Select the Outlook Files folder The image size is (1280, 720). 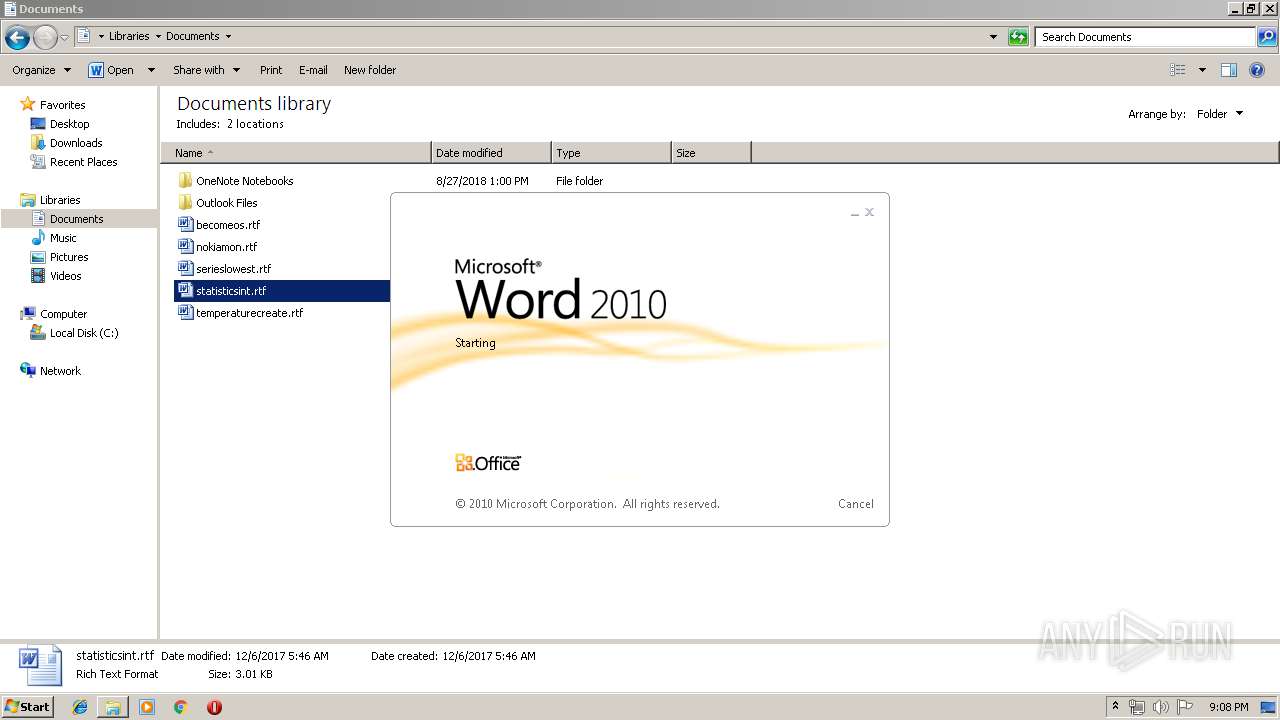pos(226,203)
